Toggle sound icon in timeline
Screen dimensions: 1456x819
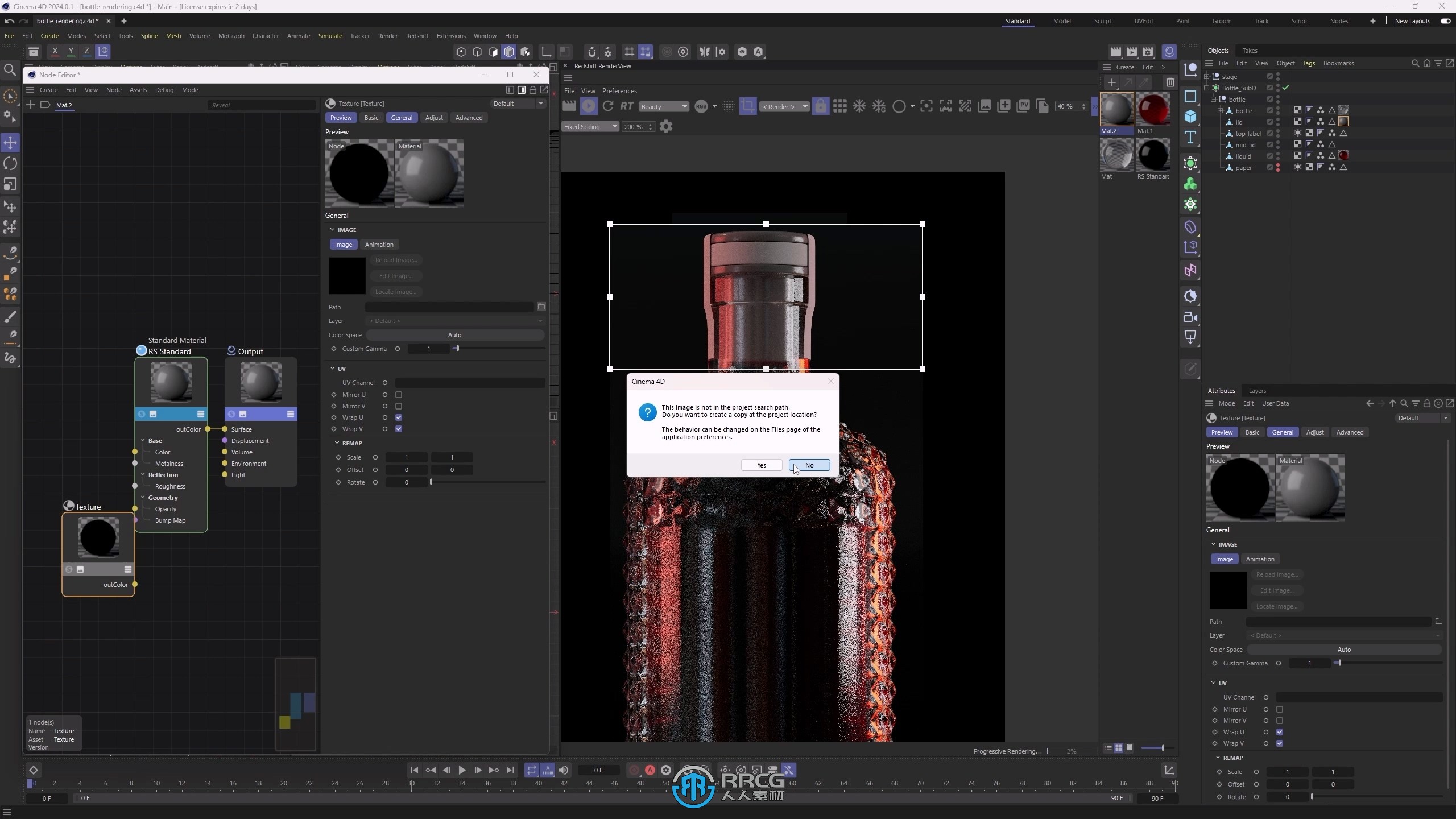[563, 770]
